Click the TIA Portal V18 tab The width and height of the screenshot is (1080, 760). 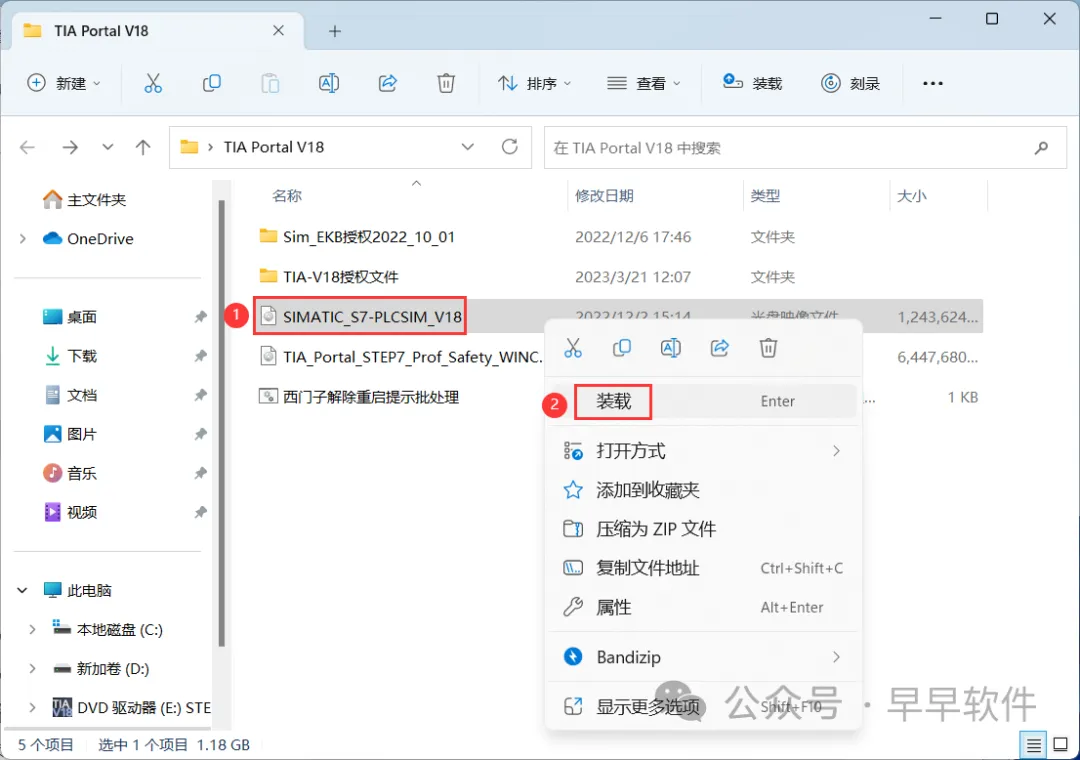(157, 31)
